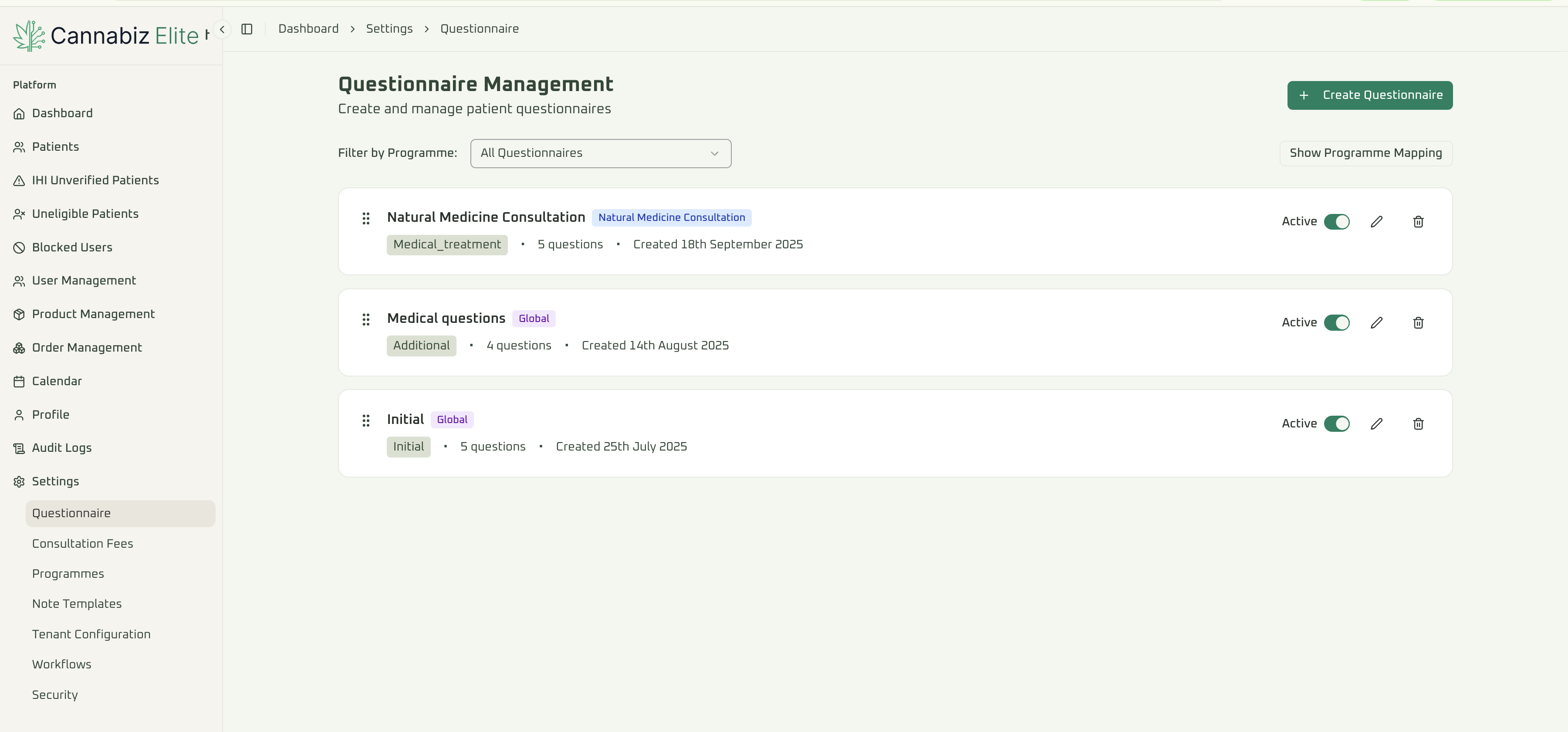Click the delete trash icon for Initial questionnaire
1568x732 pixels.
click(1418, 423)
